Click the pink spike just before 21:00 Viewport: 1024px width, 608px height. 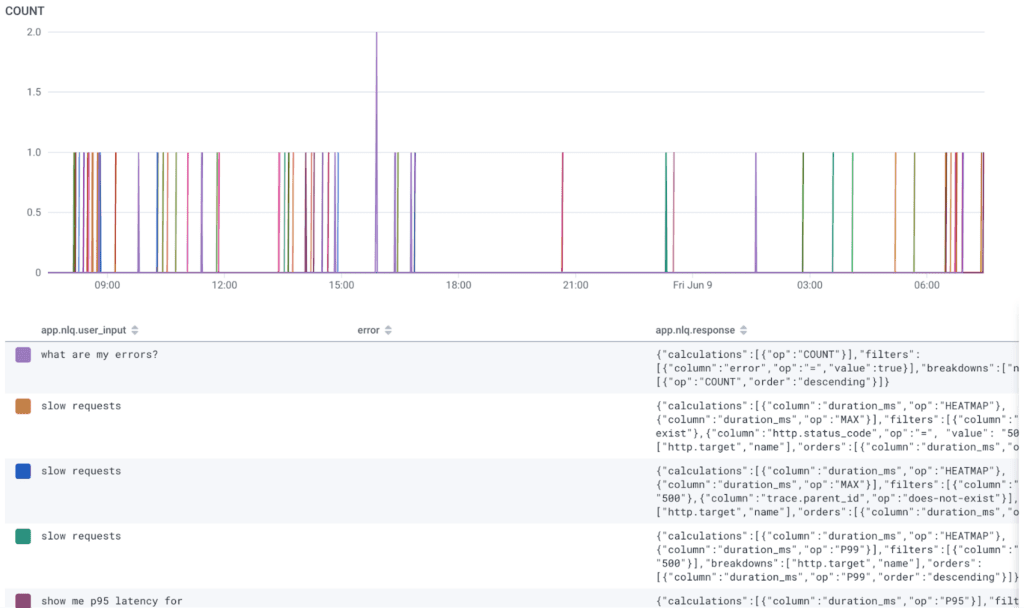pyautogui.click(x=563, y=210)
